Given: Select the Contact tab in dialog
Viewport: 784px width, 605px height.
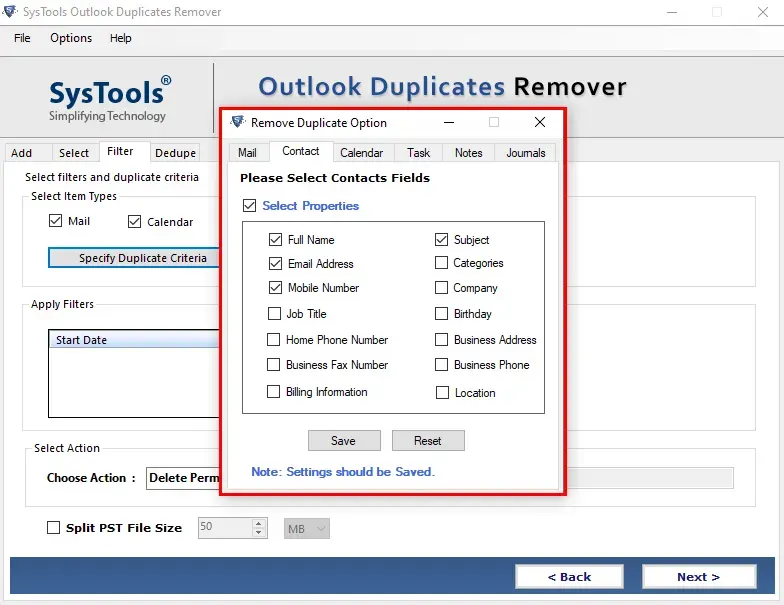Looking at the screenshot, I should coord(300,151).
